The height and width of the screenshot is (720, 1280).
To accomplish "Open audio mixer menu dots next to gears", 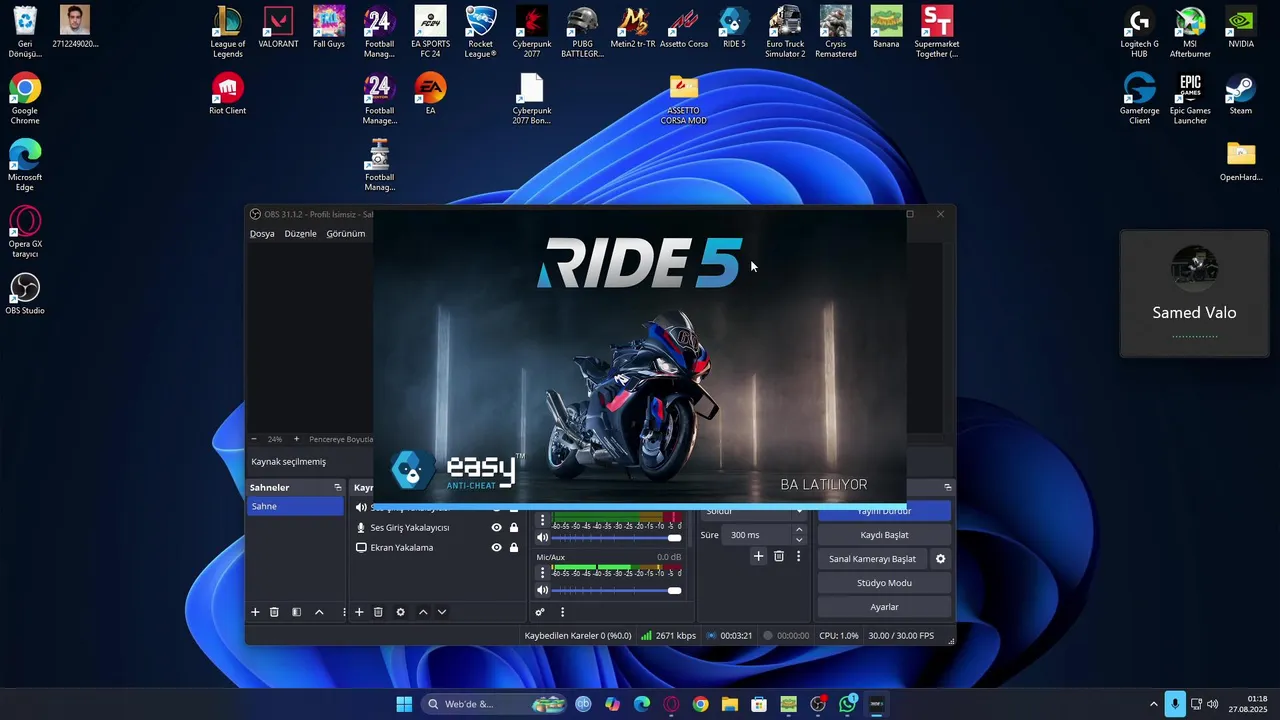I will tap(562, 612).
